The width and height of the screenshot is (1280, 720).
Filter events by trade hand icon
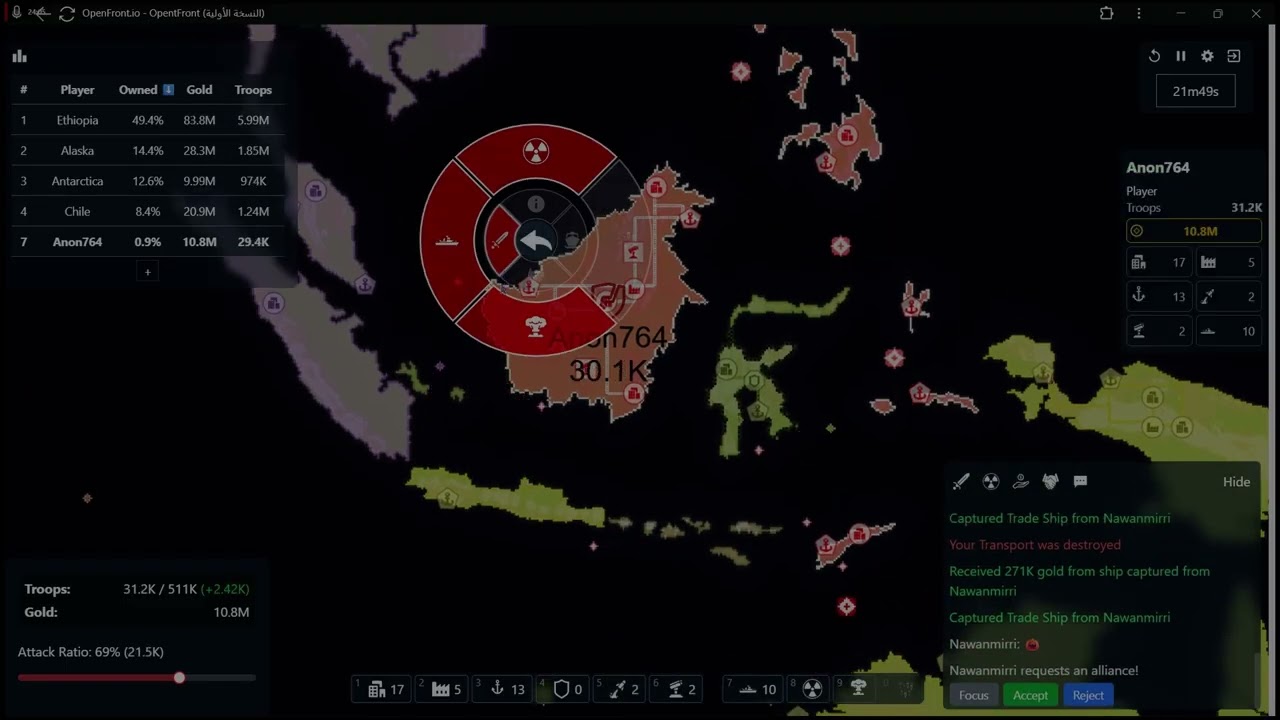(x=1021, y=481)
